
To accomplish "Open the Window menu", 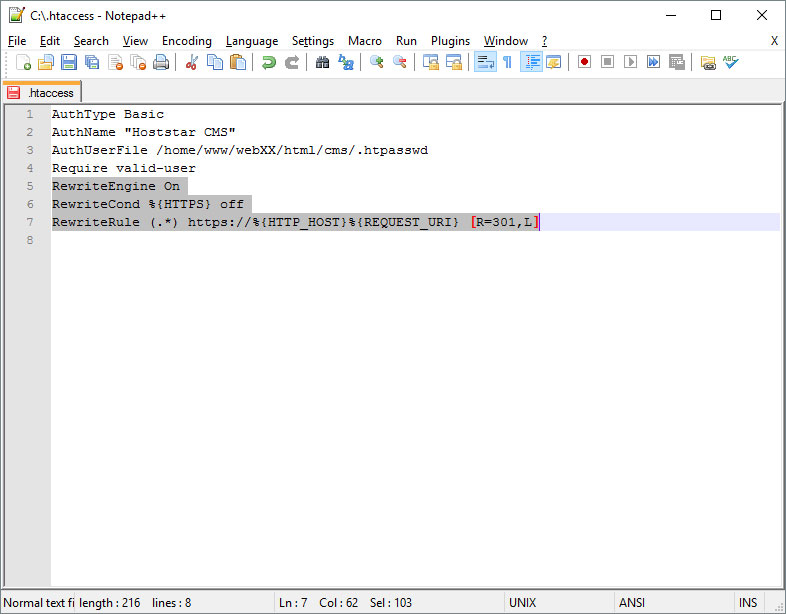I will coord(505,41).
